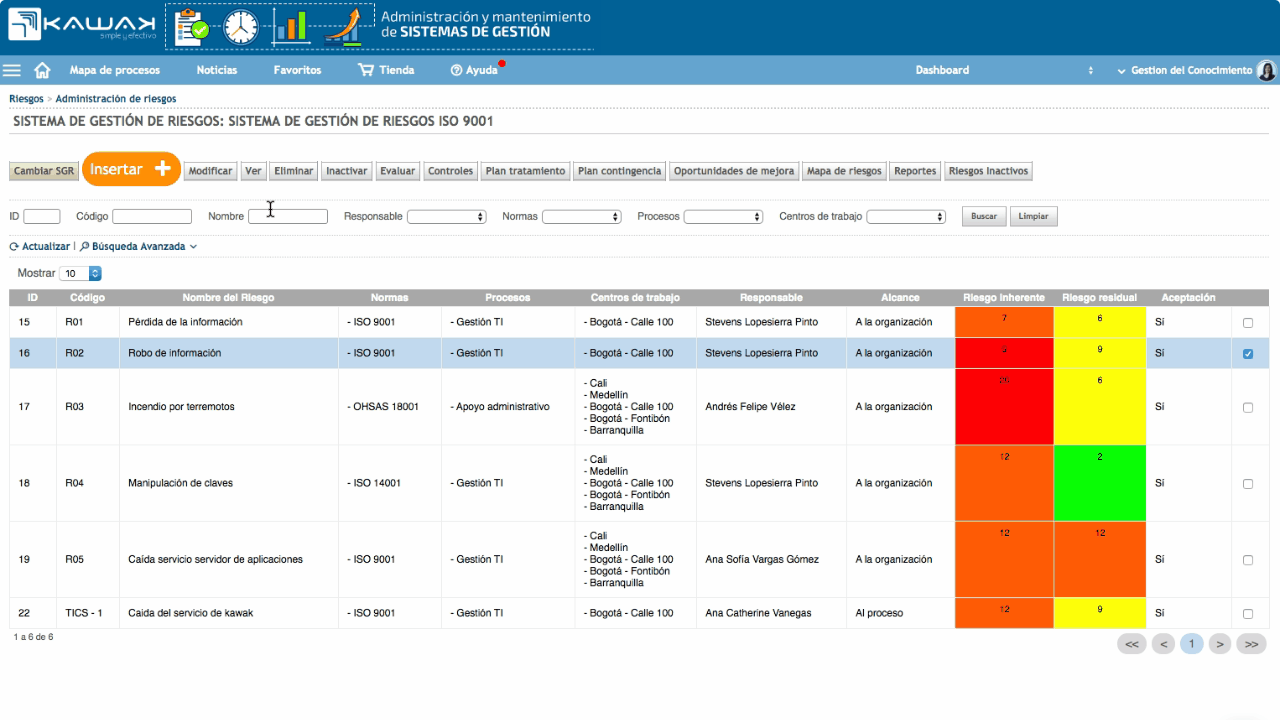
Task: Open the hamburger navigation menu
Action: tap(11, 70)
